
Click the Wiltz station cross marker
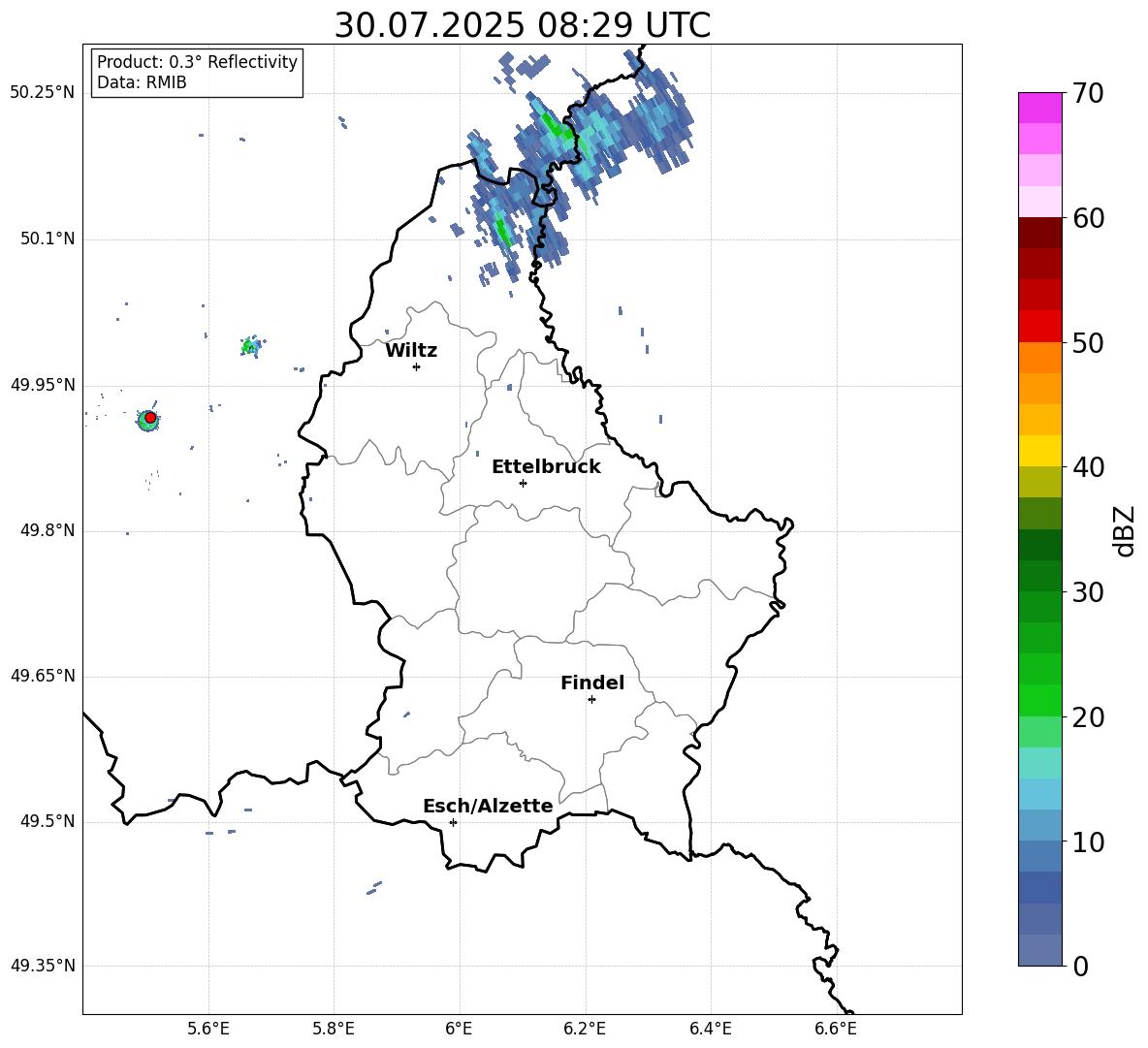(x=417, y=366)
